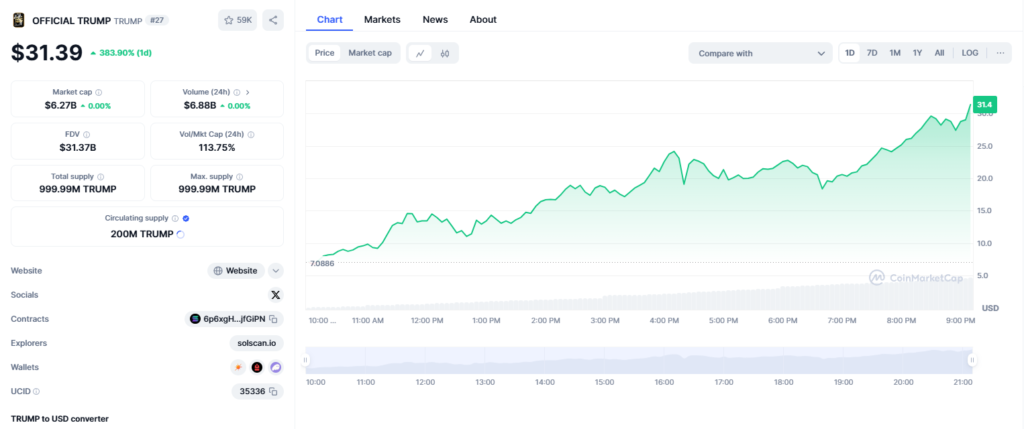Select the 1Y time range
This screenshot has width=1024, height=429.
coord(918,54)
